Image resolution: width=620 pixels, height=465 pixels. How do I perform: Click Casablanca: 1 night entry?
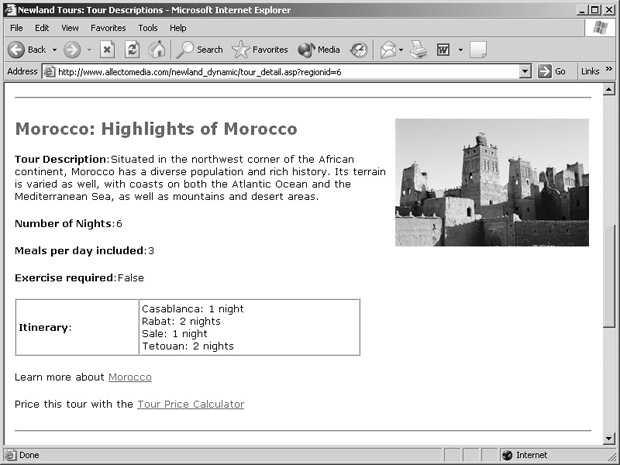193,309
